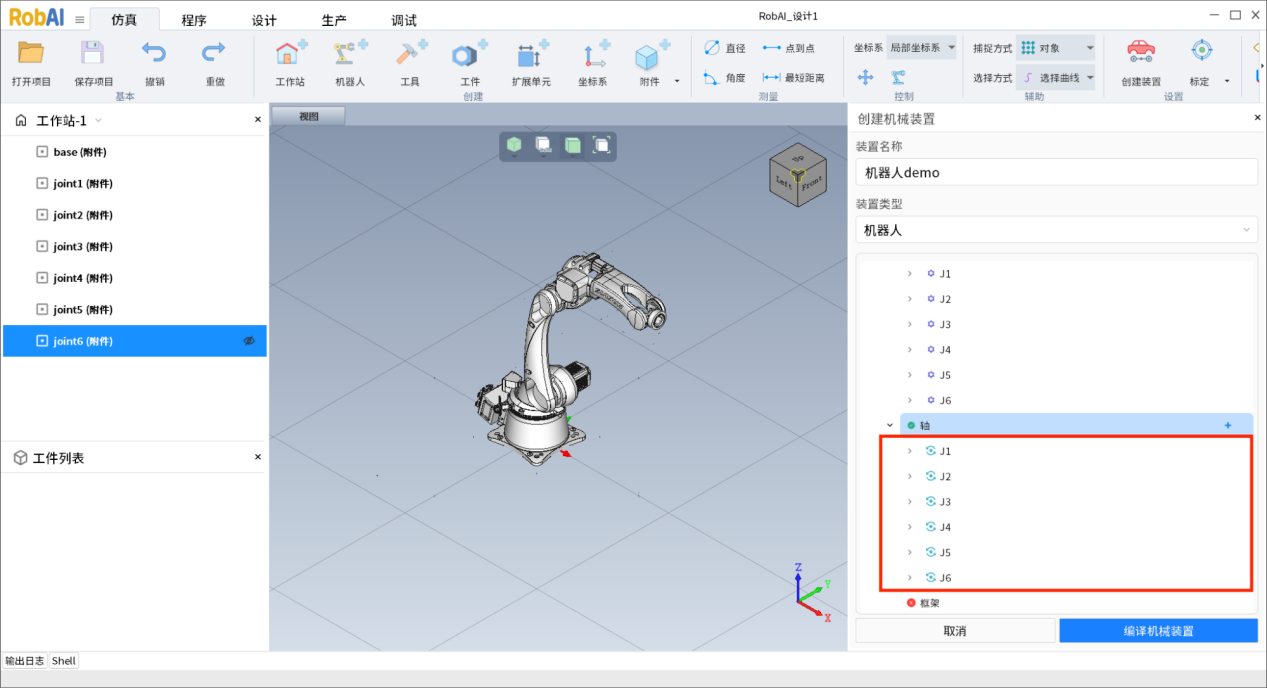Click first green cube view-mode icon in viewport
The height and width of the screenshot is (688, 1267).
(x=514, y=145)
